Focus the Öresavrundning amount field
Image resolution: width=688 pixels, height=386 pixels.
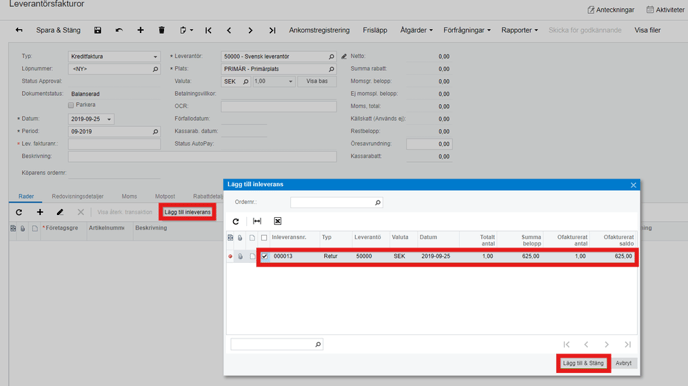coord(429,144)
